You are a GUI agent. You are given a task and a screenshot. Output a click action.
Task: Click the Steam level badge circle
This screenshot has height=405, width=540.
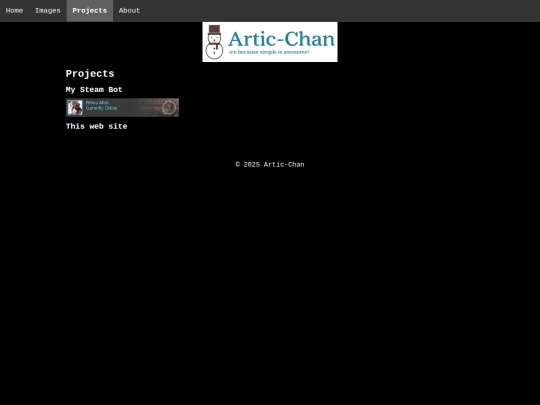tap(169, 107)
